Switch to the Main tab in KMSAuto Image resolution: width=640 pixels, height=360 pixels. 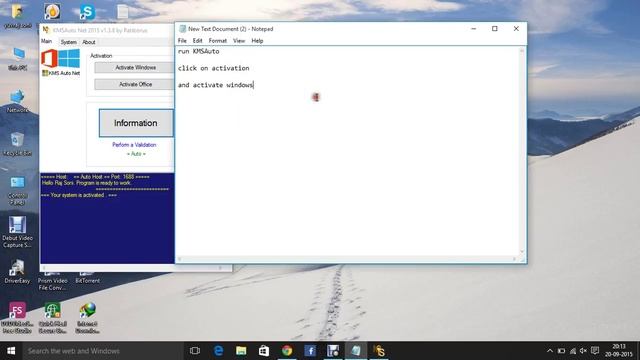[47, 42]
